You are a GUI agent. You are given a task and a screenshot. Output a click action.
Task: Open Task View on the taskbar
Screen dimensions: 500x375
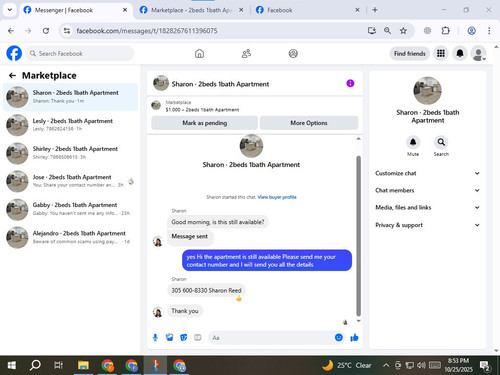tap(59, 365)
